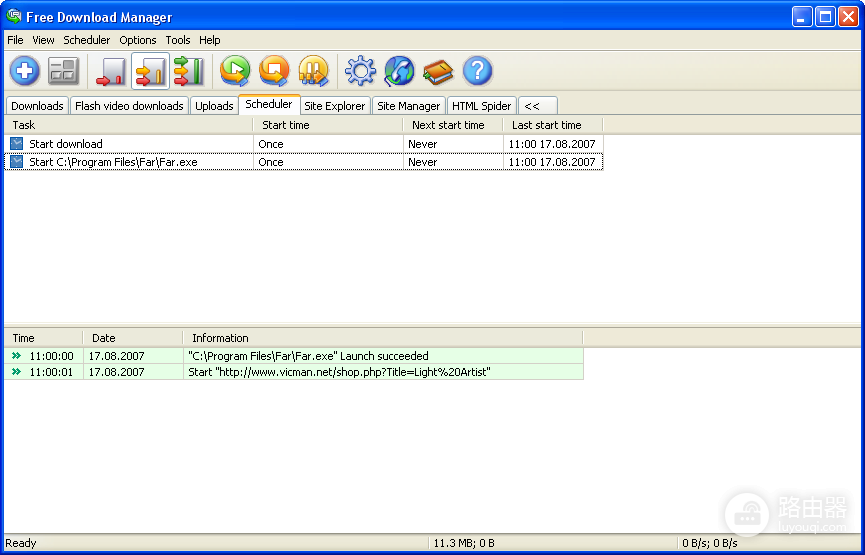Screen dimensions: 865x555
Task: Click 'Never' in the Start download row
Action: [x=423, y=144]
